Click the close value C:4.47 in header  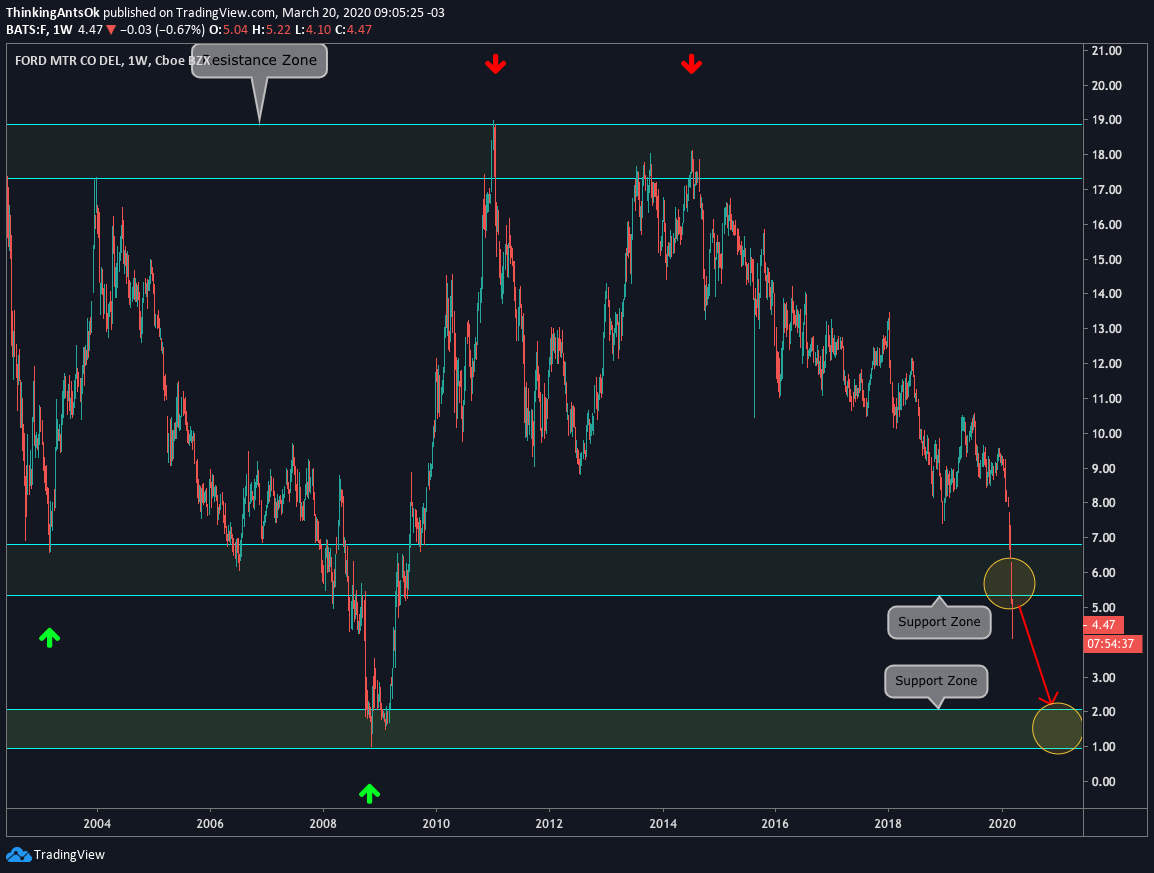[353, 30]
